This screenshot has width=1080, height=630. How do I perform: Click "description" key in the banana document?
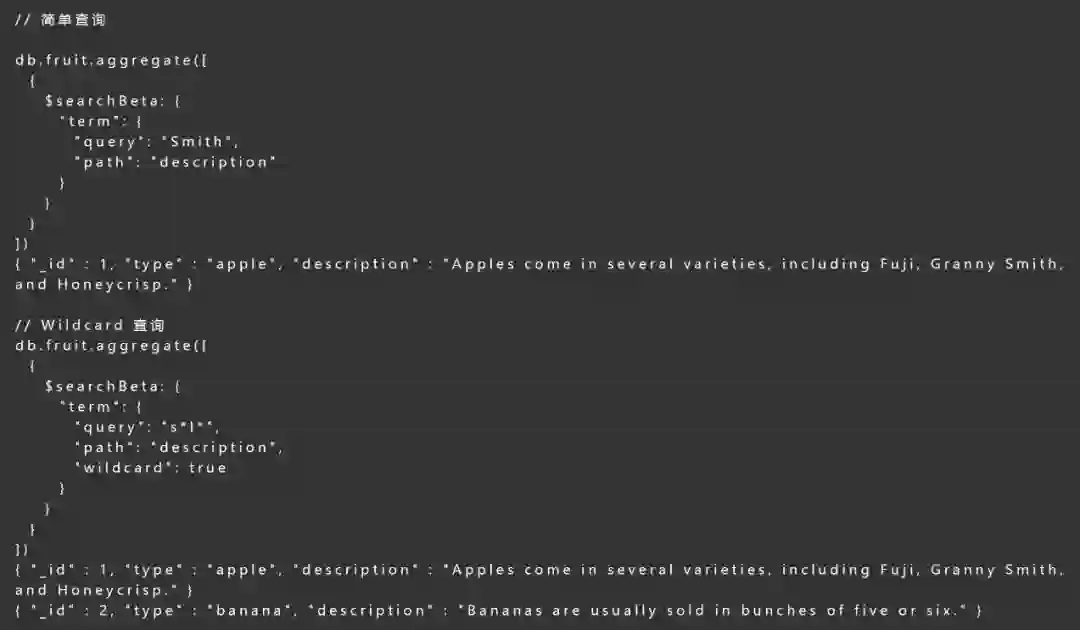tap(355, 610)
